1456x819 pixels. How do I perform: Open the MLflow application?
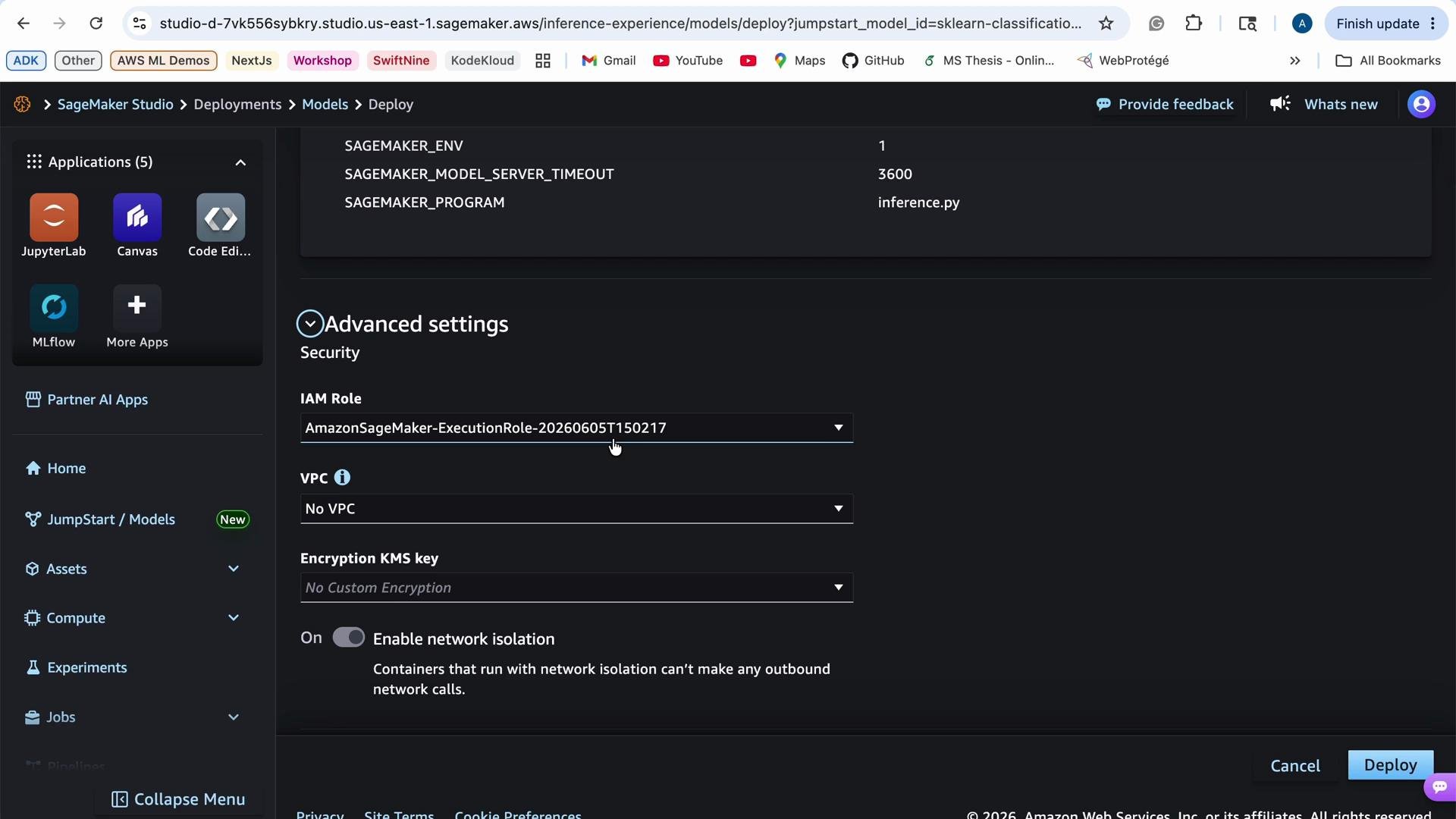coord(53,316)
